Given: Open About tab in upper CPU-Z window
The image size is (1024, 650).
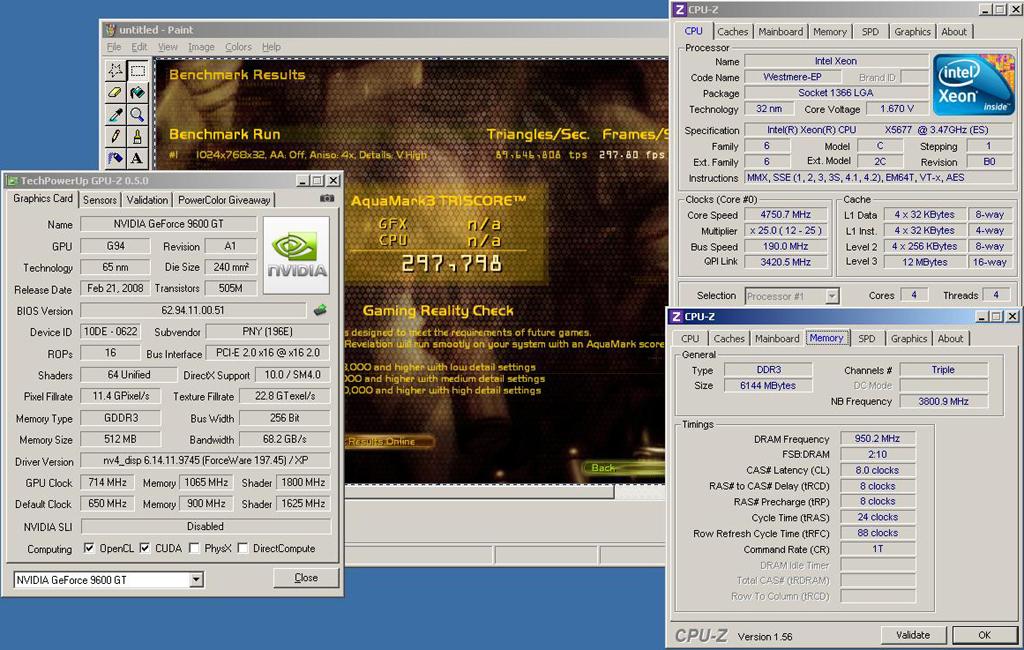Looking at the screenshot, I should [953, 31].
